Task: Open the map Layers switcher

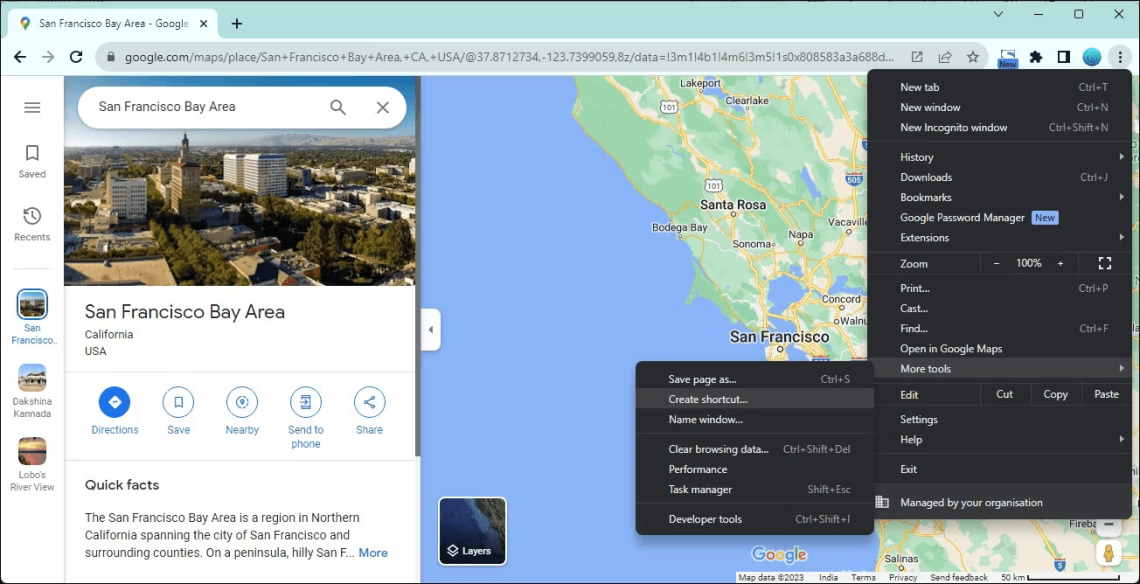Action: pos(471,531)
